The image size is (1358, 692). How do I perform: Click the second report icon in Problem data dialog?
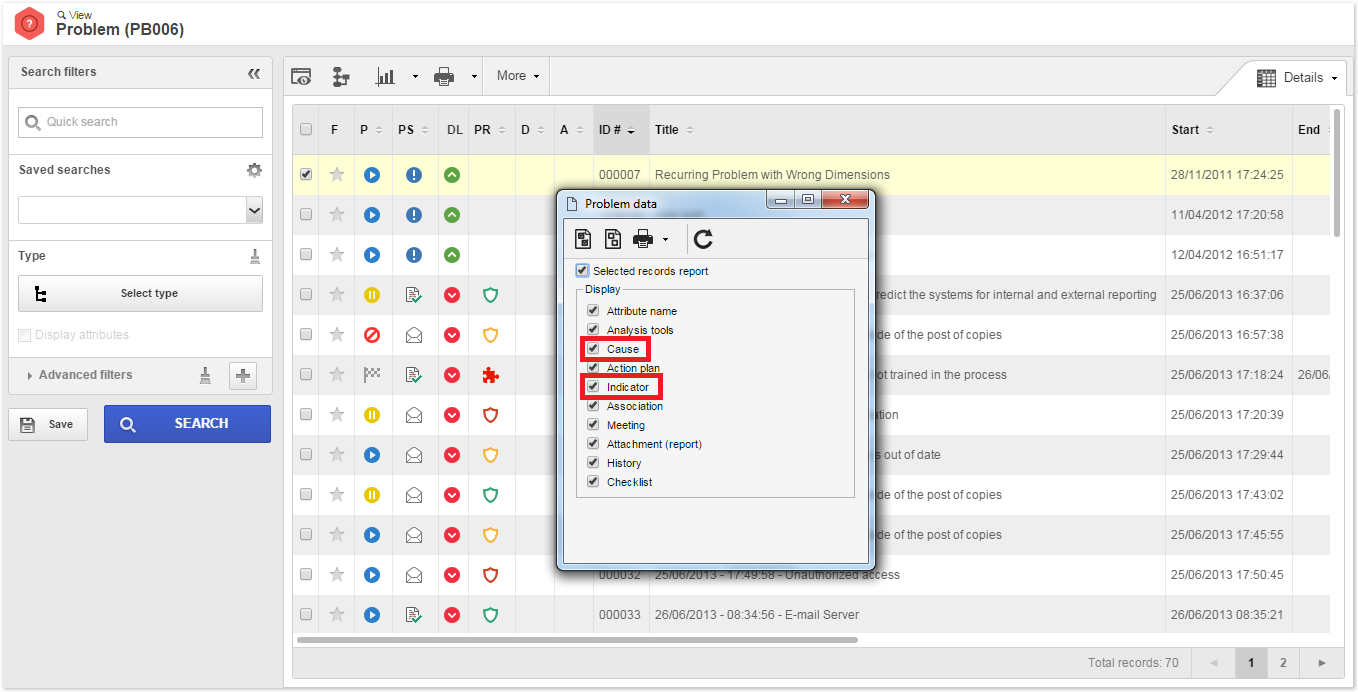tap(612, 238)
